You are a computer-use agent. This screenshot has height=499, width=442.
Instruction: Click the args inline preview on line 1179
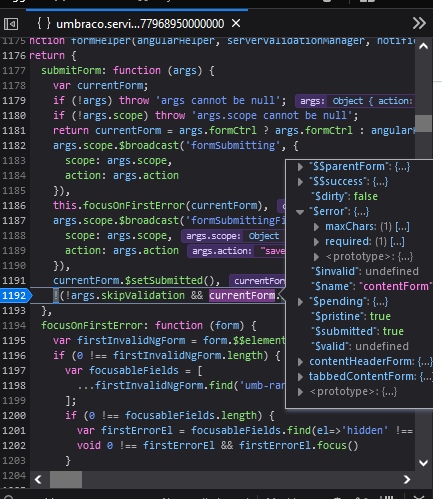coord(355,101)
